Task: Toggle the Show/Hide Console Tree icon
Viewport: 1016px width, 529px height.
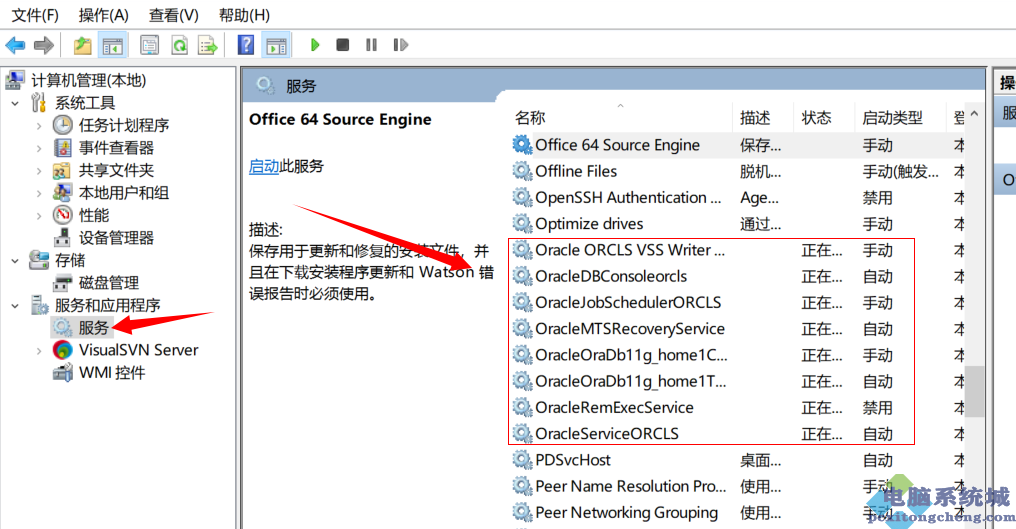Action: 112,45
